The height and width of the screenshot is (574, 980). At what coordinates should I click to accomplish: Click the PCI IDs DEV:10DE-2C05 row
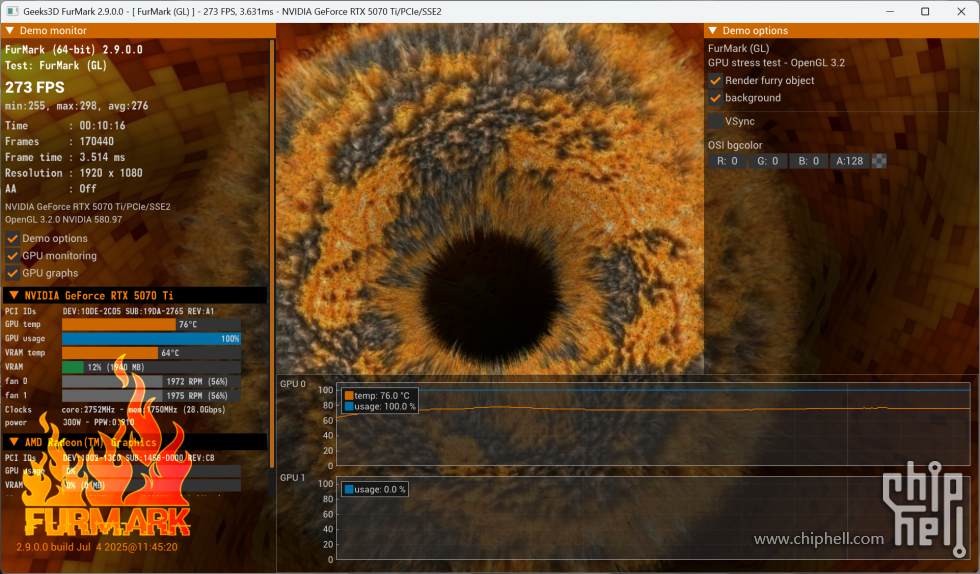(x=109, y=311)
